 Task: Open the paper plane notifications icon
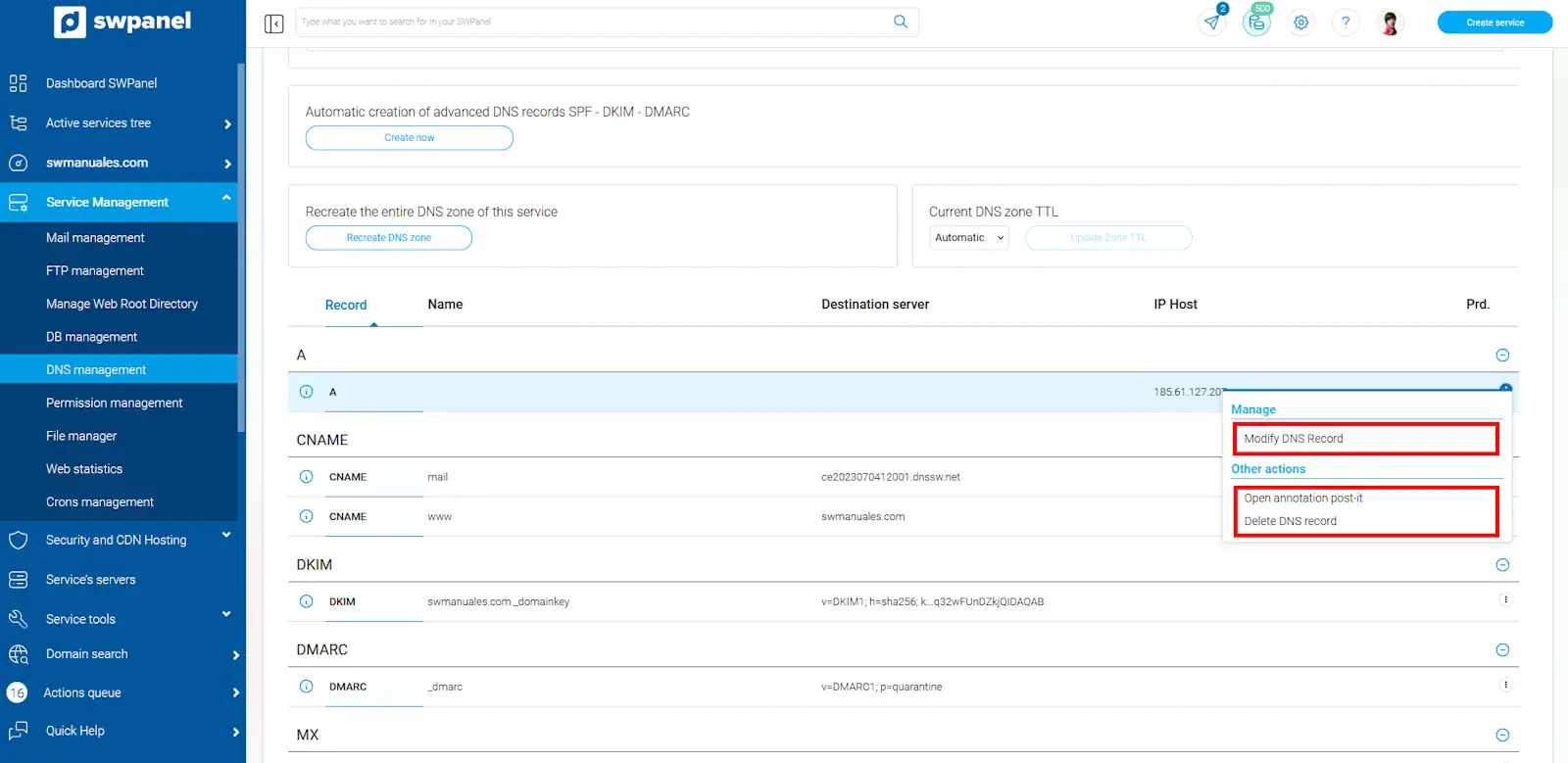[1212, 23]
